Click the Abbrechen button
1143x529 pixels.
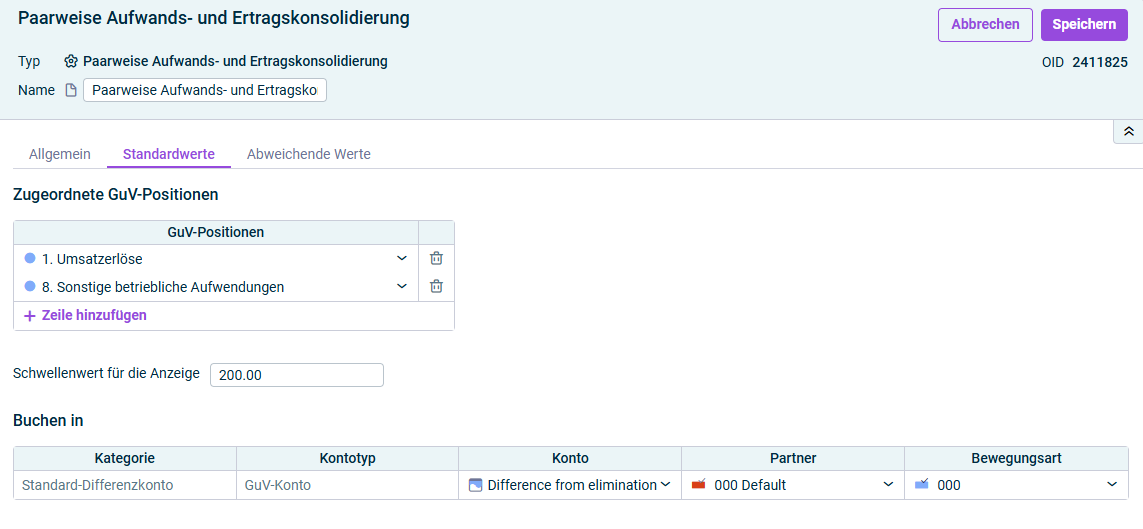coord(986,25)
